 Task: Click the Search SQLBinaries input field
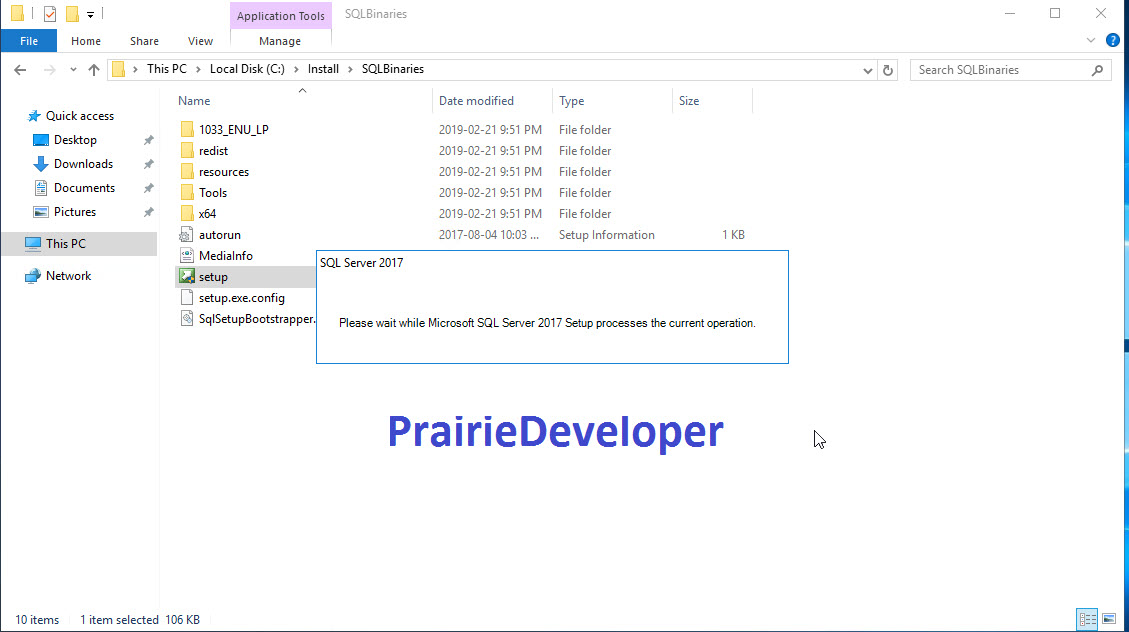click(1001, 70)
